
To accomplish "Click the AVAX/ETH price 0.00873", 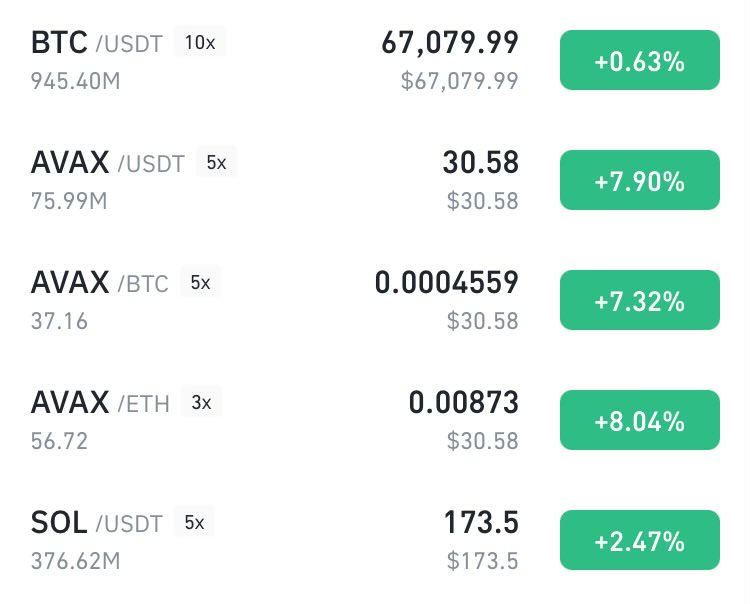I will click(x=463, y=403).
